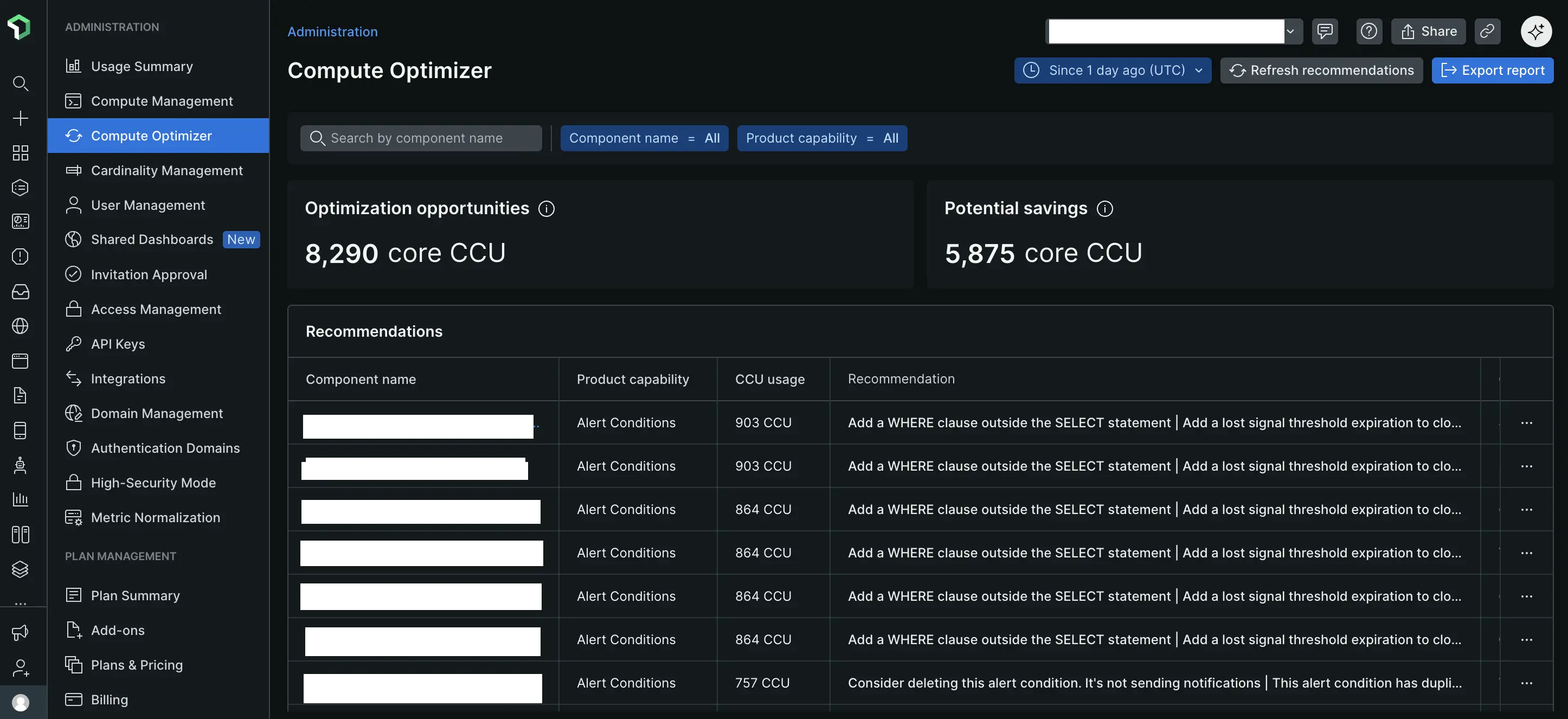The image size is (1568, 719).
Task: Expand the Since 1 day ago time picker
Action: click(x=1112, y=70)
